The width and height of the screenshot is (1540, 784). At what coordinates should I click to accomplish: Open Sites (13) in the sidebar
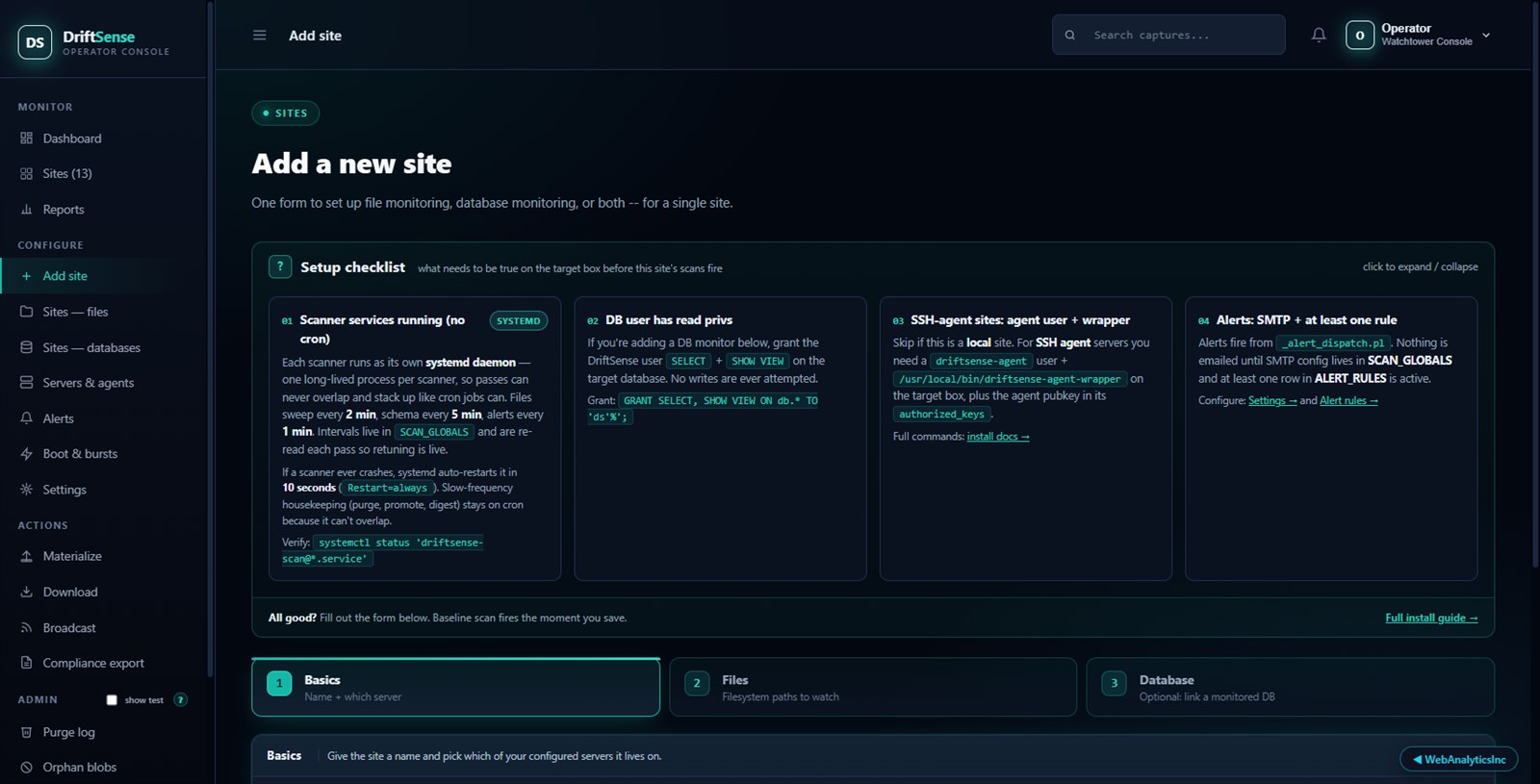[x=103, y=174]
